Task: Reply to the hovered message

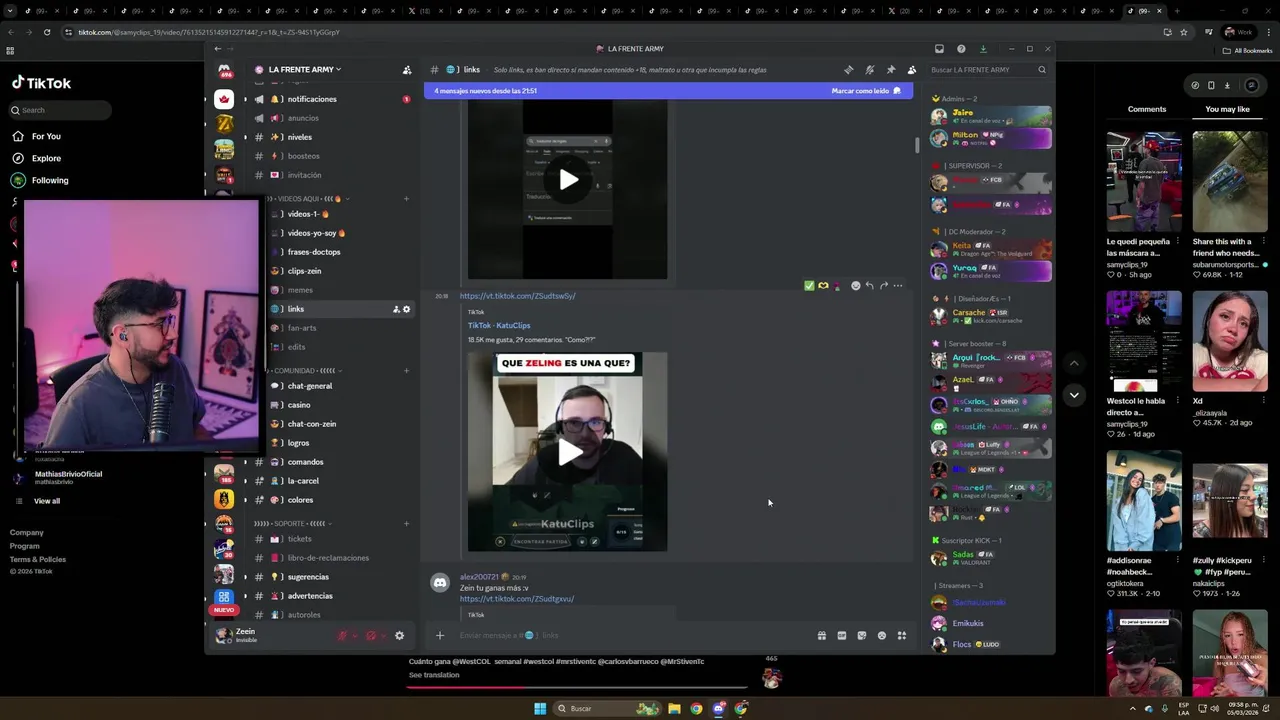Action: pyautogui.click(x=869, y=286)
